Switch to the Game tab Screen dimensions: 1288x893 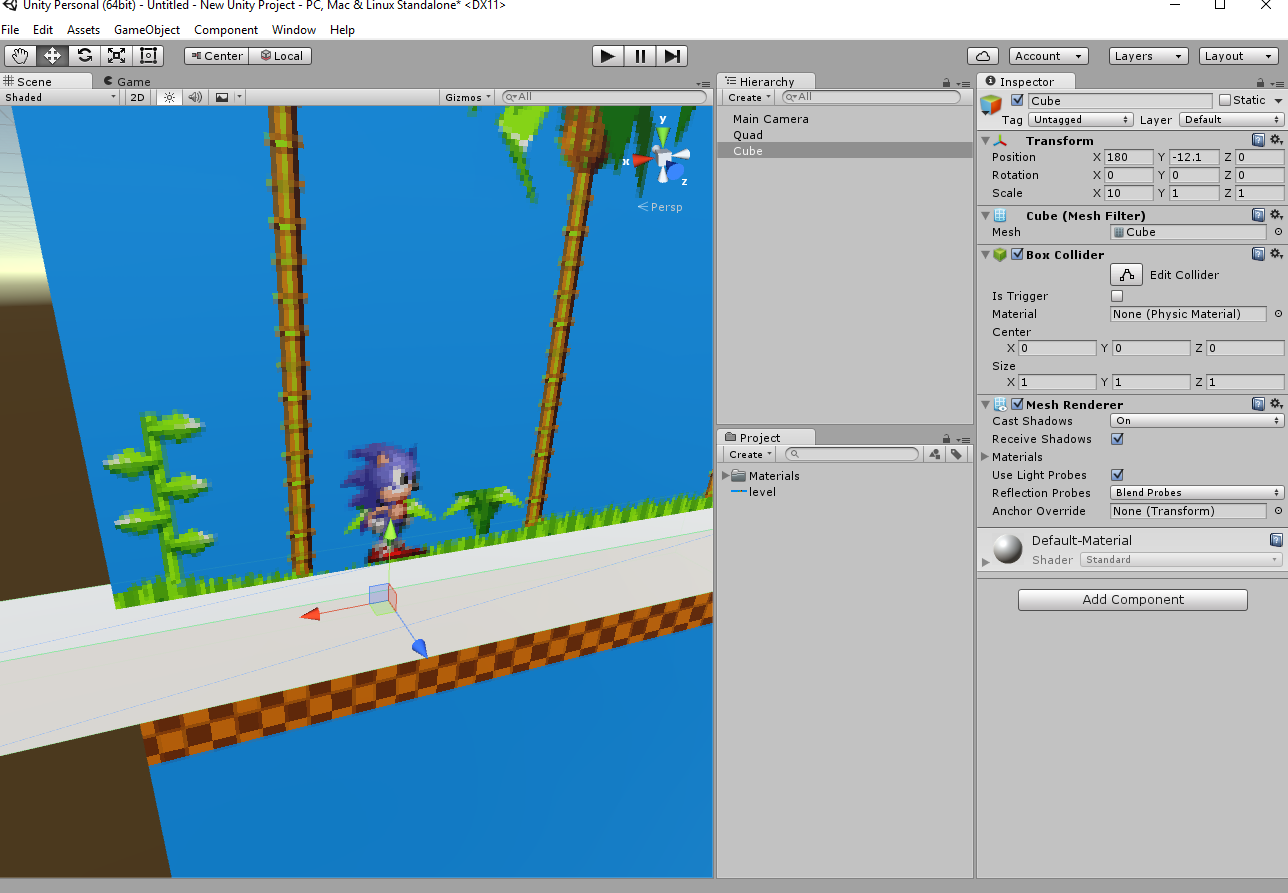tap(127, 82)
